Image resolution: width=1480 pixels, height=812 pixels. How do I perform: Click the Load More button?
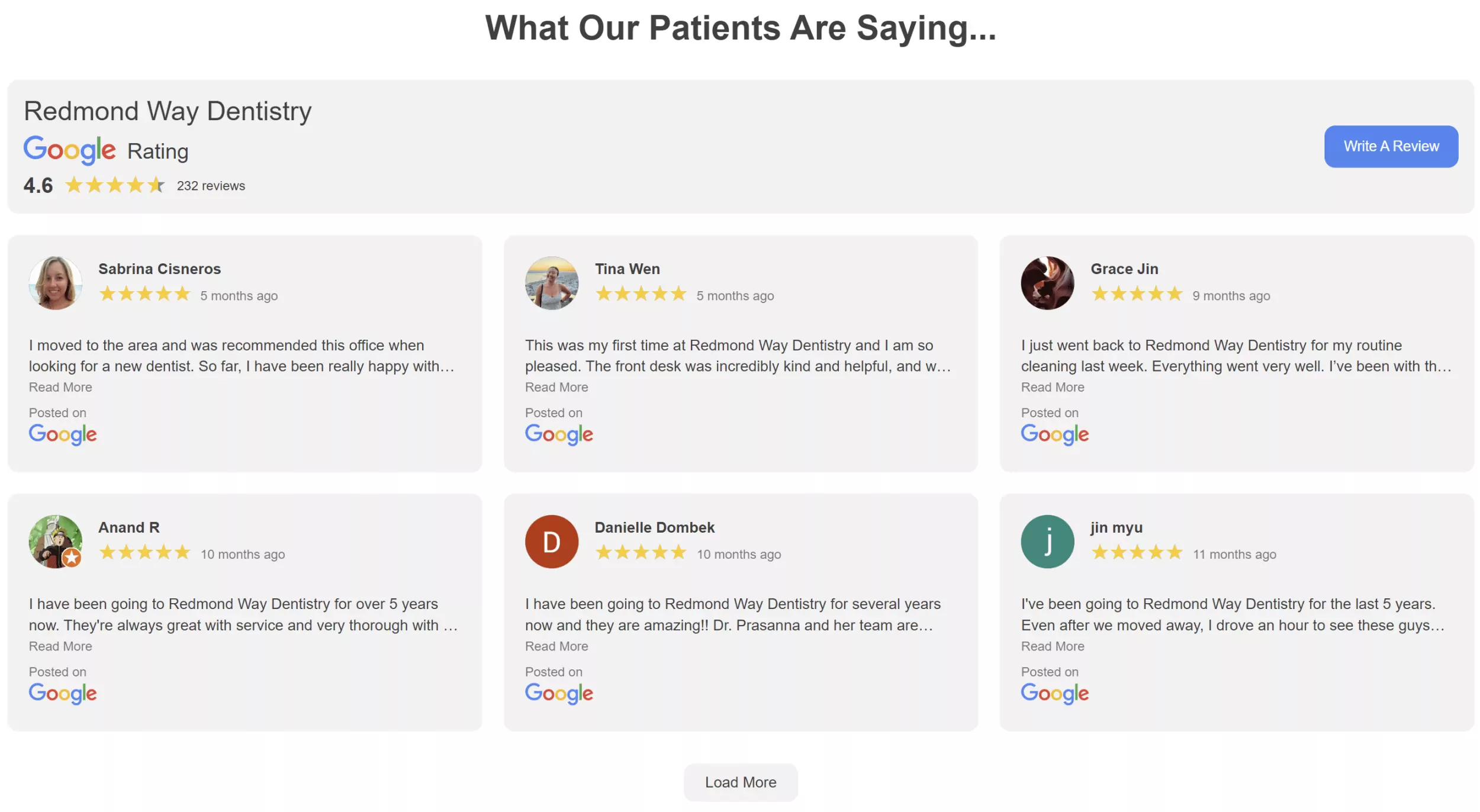click(740, 782)
